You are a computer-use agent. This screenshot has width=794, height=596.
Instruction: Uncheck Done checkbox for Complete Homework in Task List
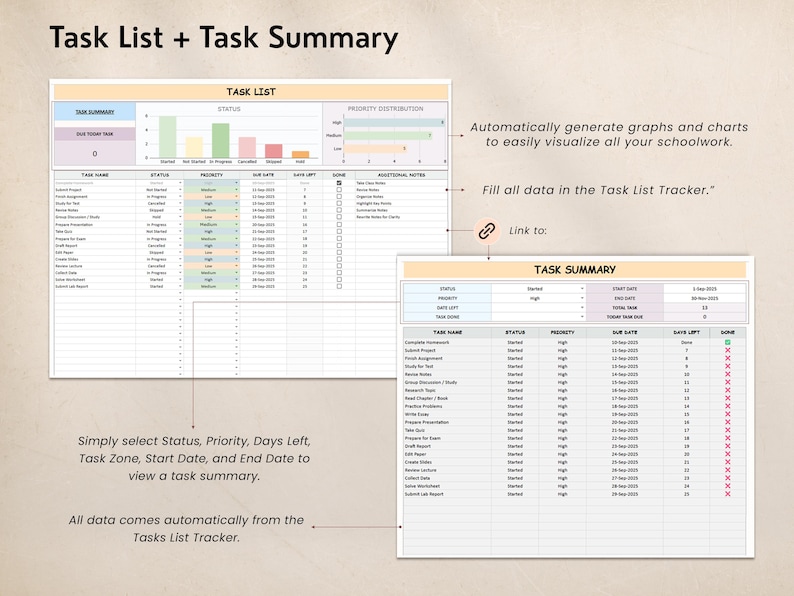(339, 183)
